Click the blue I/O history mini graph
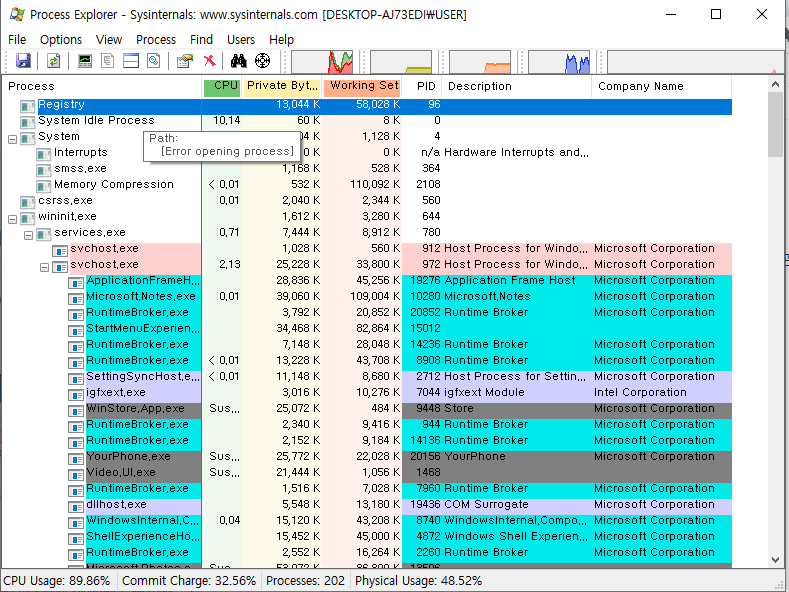789x592 pixels. pyautogui.click(x=559, y=62)
